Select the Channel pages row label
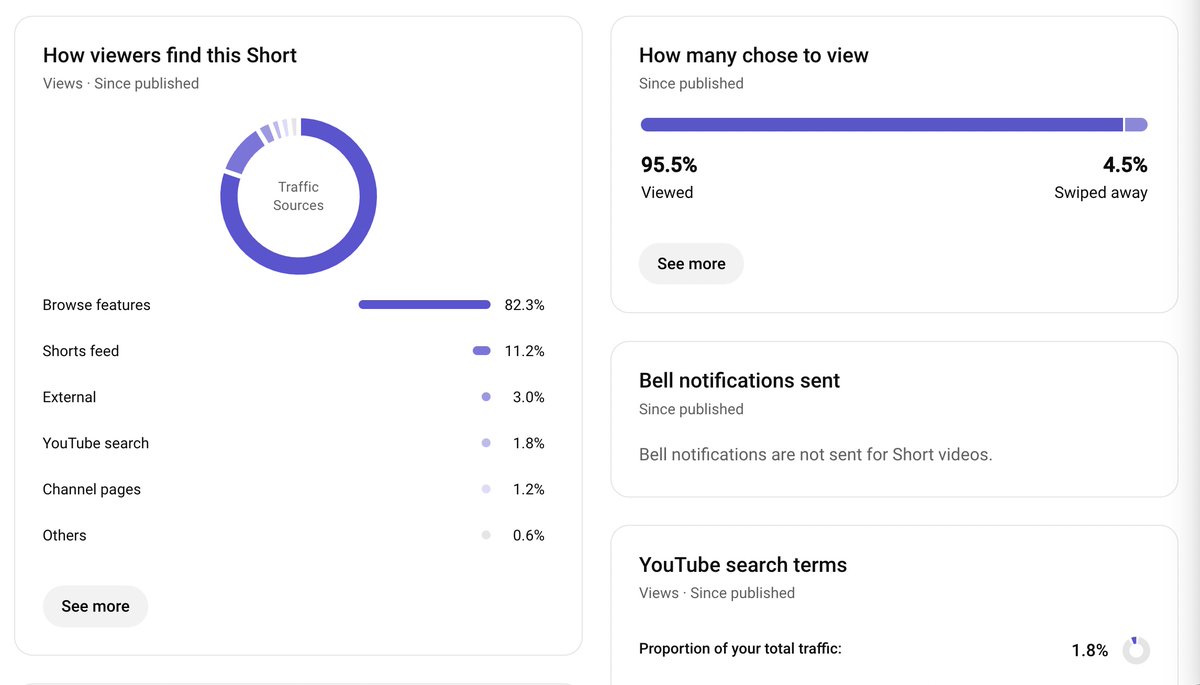1200x685 pixels. pos(92,489)
